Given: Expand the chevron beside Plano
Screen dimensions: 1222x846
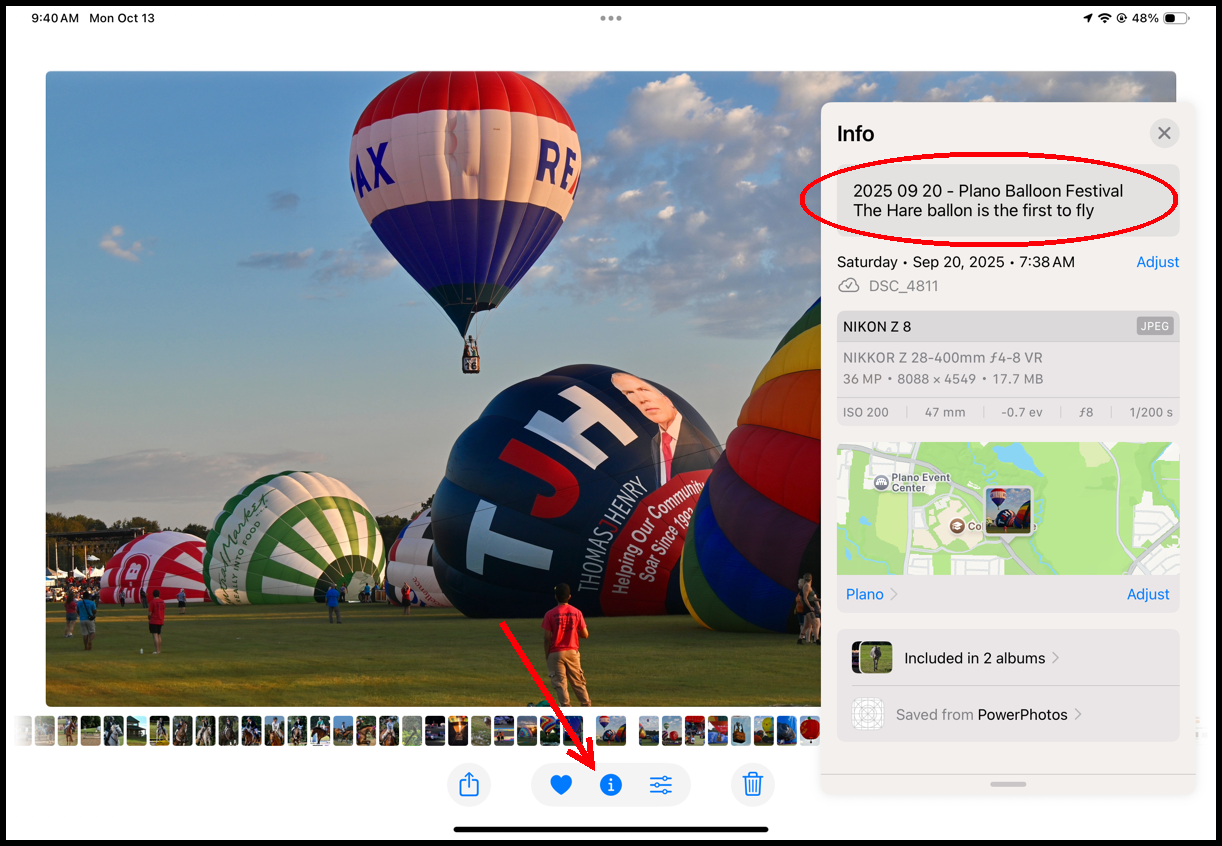Looking at the screenshot, I should [894, 594].
